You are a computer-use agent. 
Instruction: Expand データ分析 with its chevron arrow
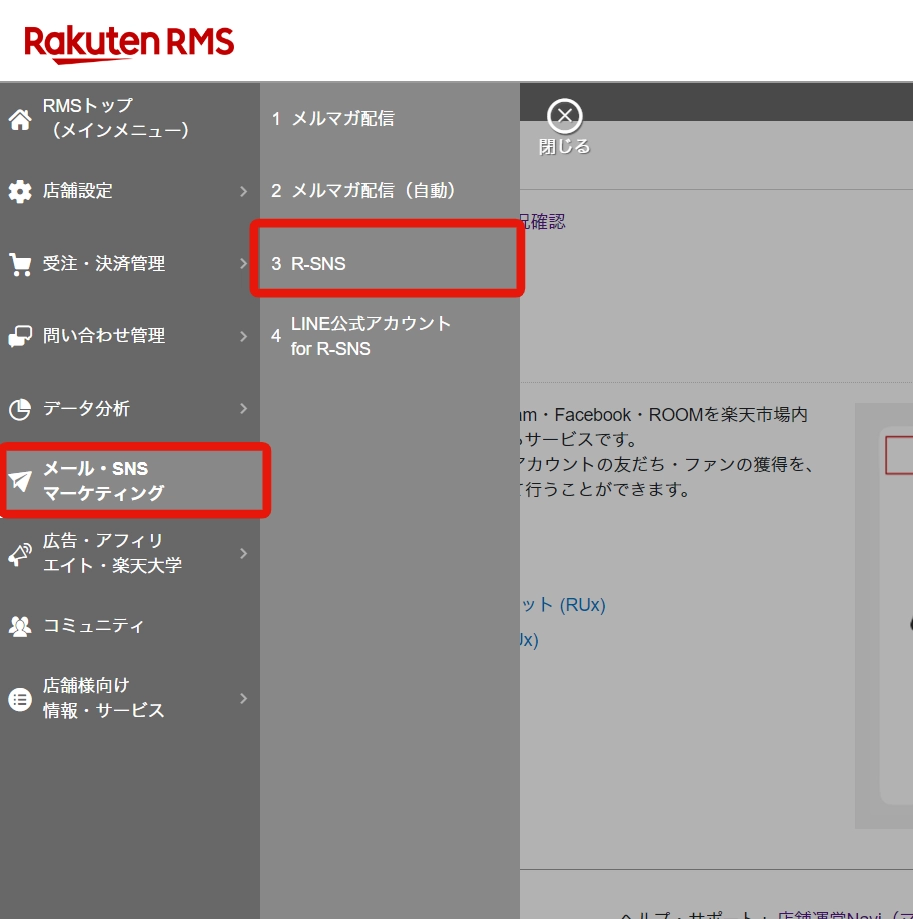(243, 409)
